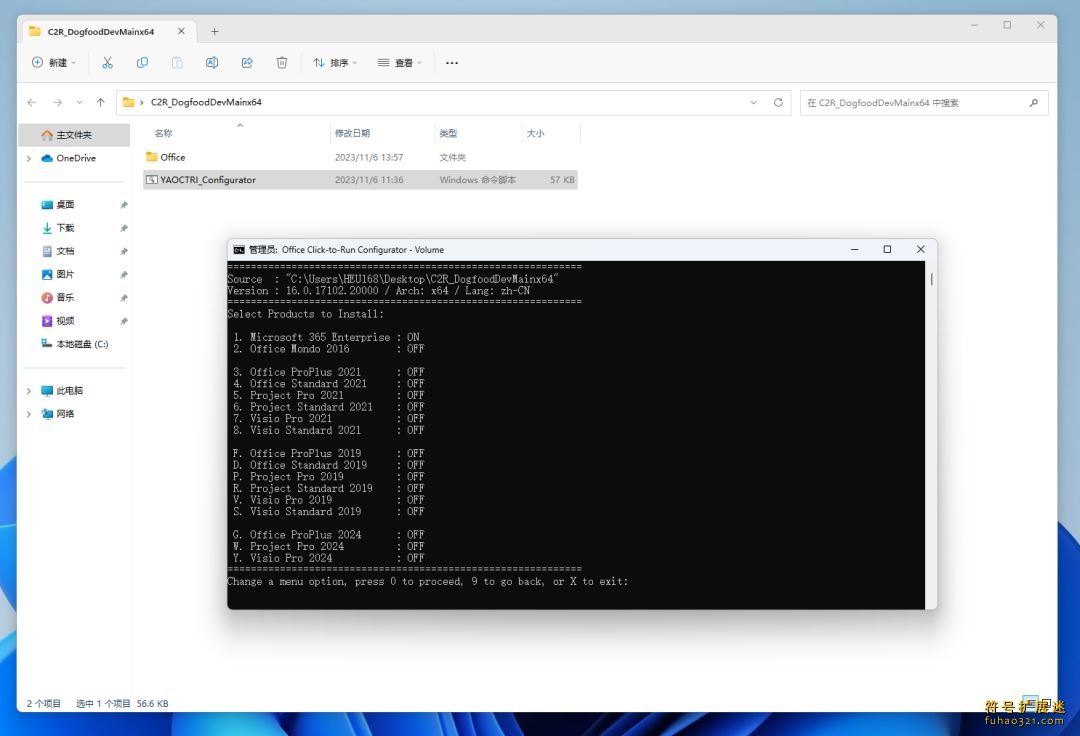This screenshot has width=1080, height=736.
Task: Select the C2R_DogfoodDevMainx64 tab
Action: point(100,31)
